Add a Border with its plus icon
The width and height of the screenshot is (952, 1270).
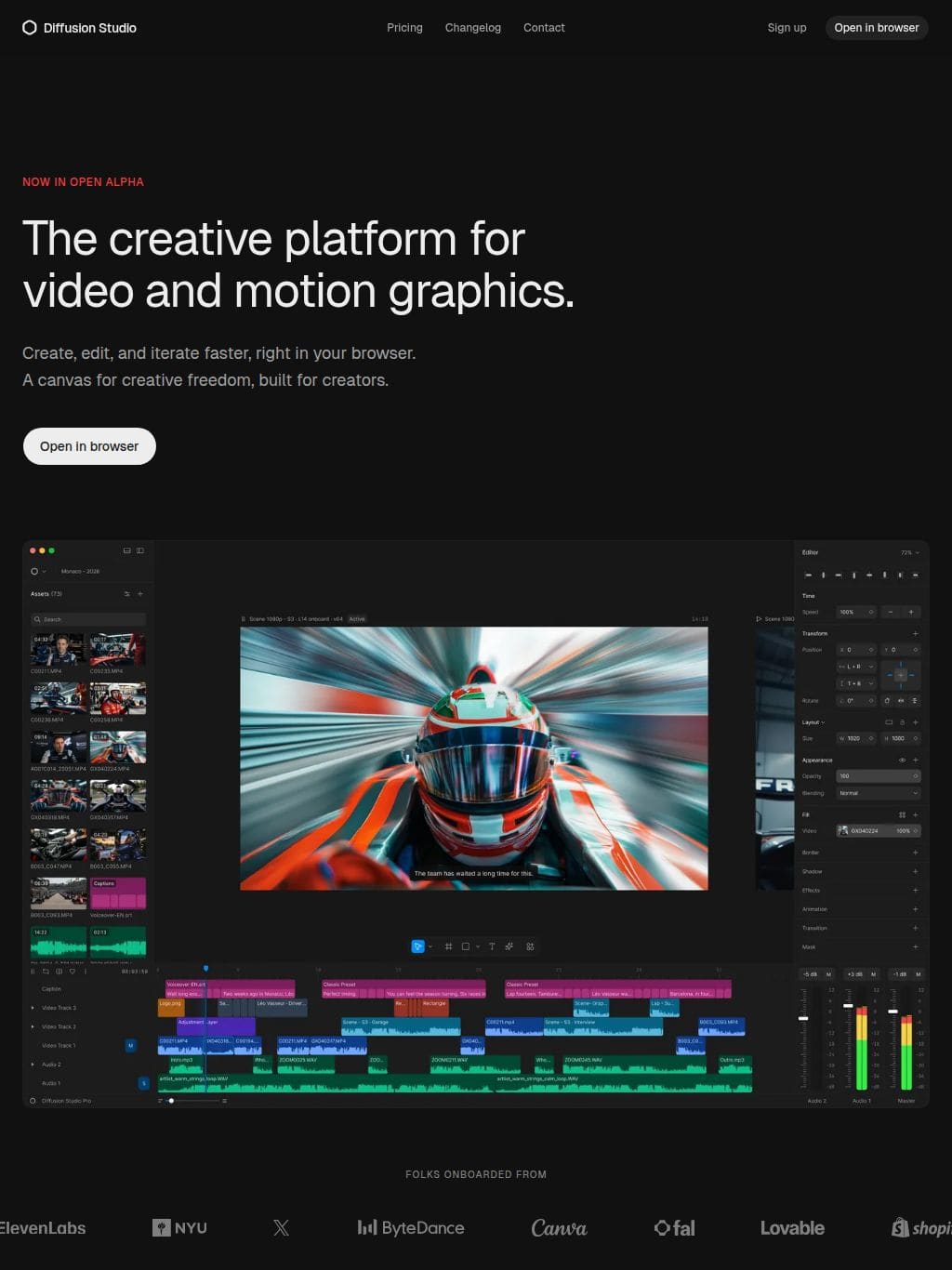click(915, 853)
